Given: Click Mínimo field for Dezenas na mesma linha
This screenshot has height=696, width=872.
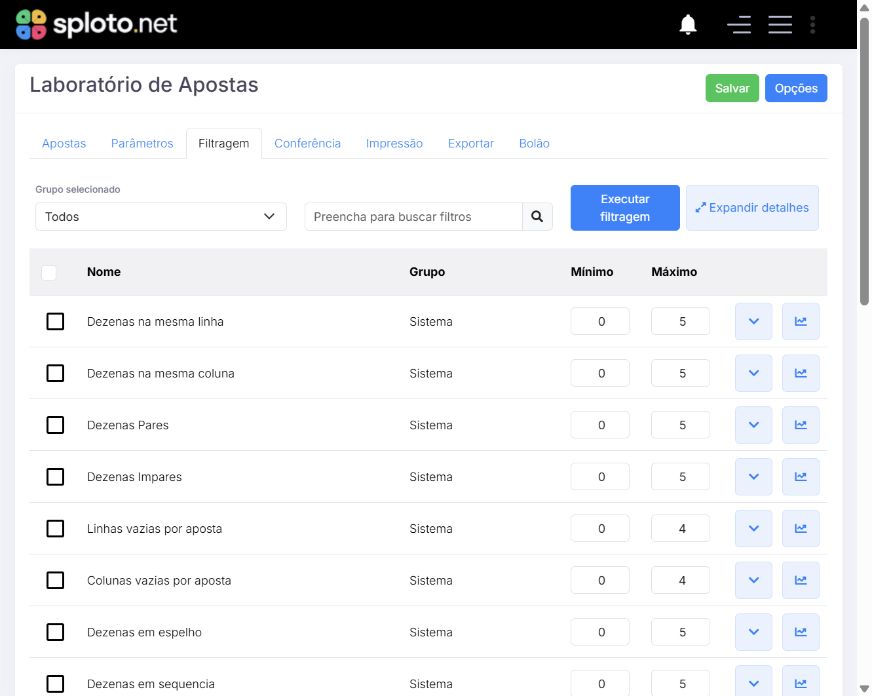Looking at the screenshot, I should coord(600,321).
